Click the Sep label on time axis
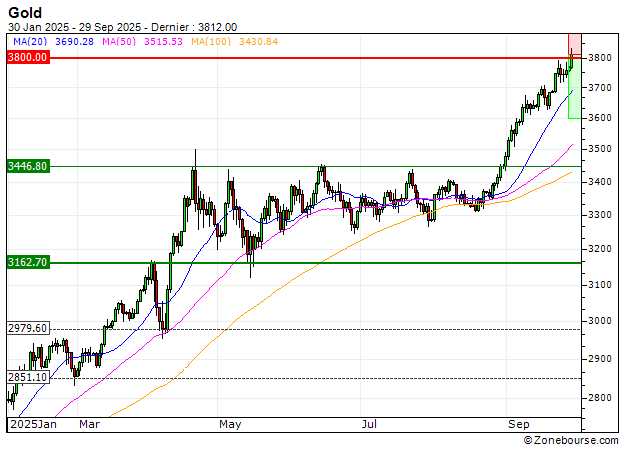 coord(517,424)
